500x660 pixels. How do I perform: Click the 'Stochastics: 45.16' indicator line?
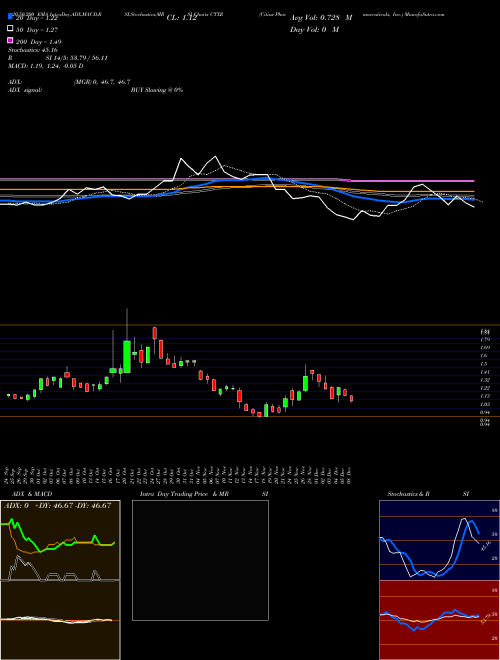[x=33, y=50]
